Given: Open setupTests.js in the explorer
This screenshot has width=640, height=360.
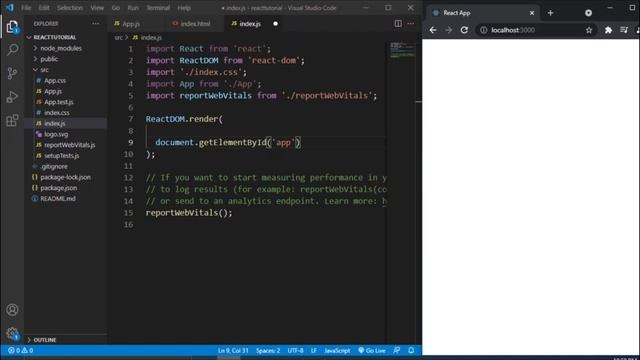Looking at the screenshot, I should pyautogui.click(x=61, y=156).
